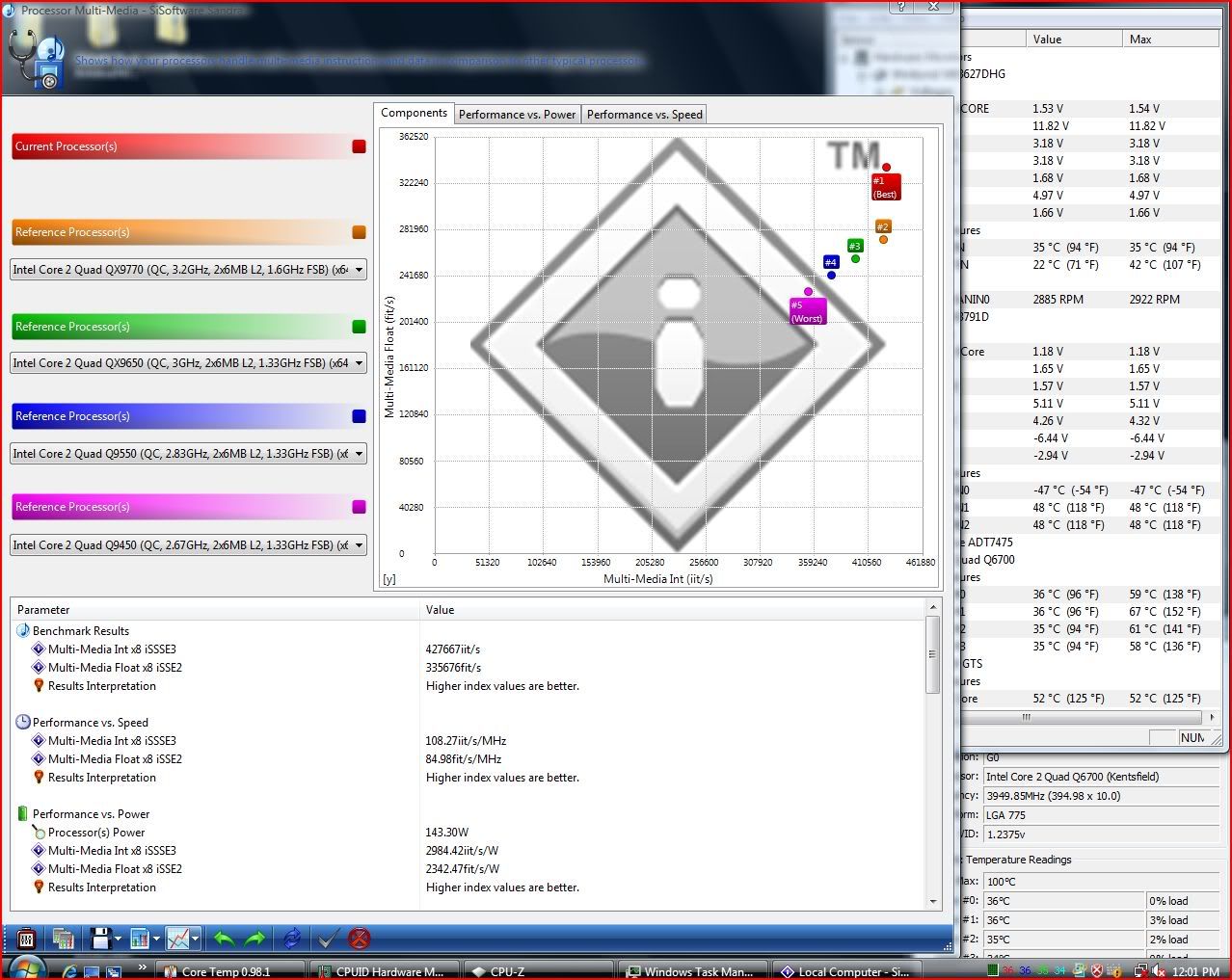1232x980 pixels.
Task: Click the results list scroll-down arrow
Action: click(932, 902)
